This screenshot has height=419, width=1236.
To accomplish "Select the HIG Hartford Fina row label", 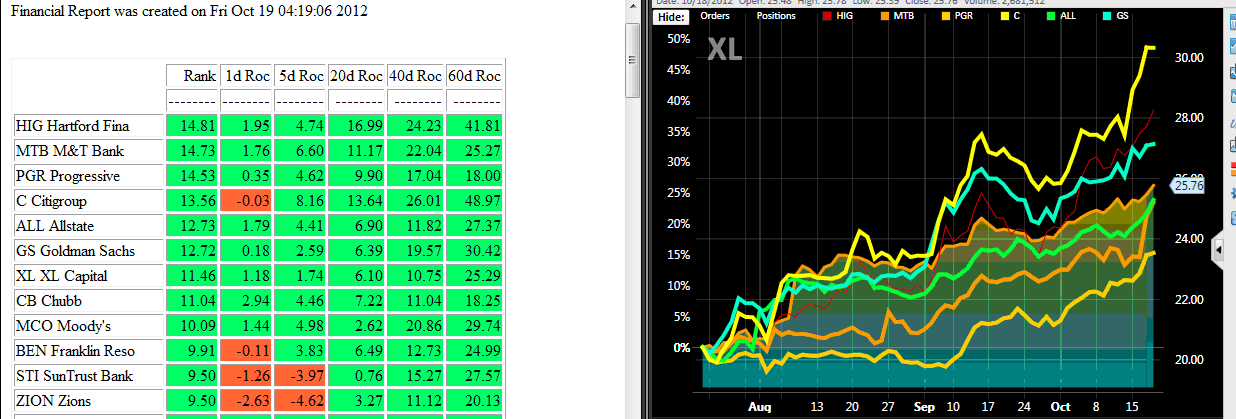I will tap(88, 126).
